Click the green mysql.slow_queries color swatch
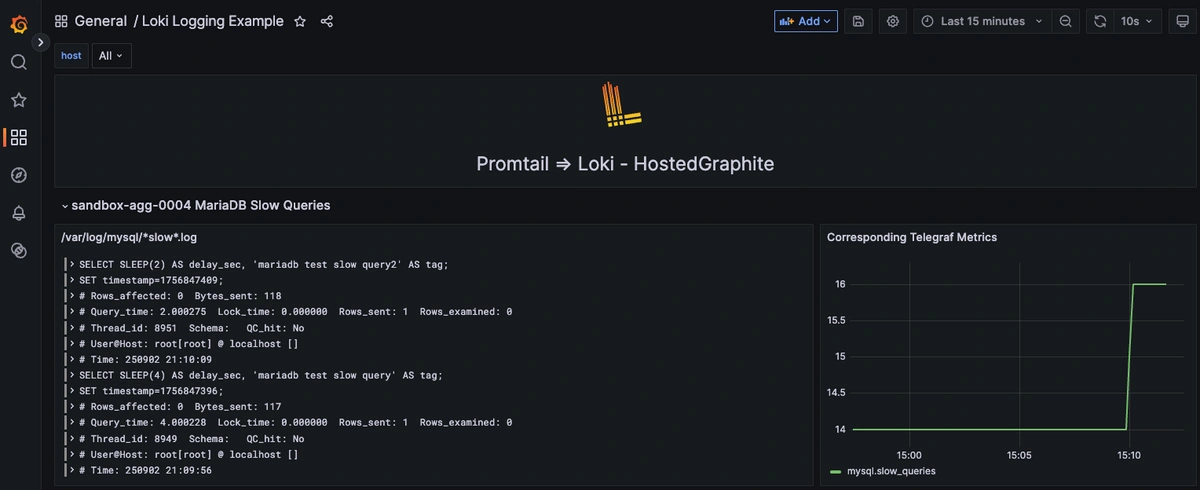 point(835,471)
